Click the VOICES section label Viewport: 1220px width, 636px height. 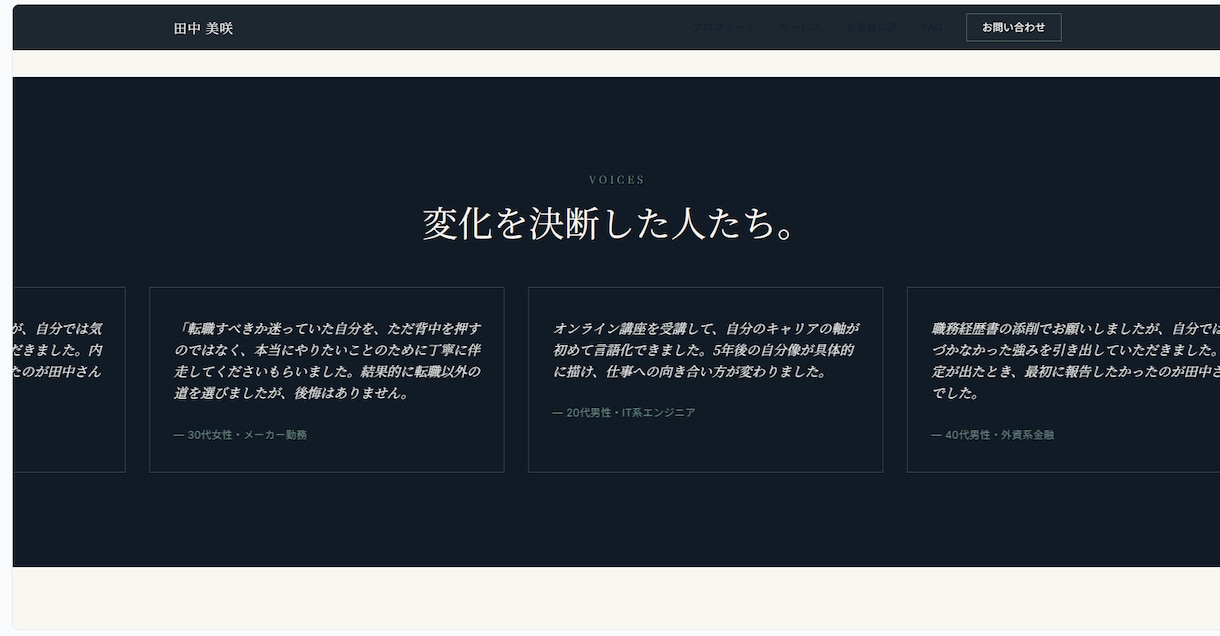tap(617, 180)
